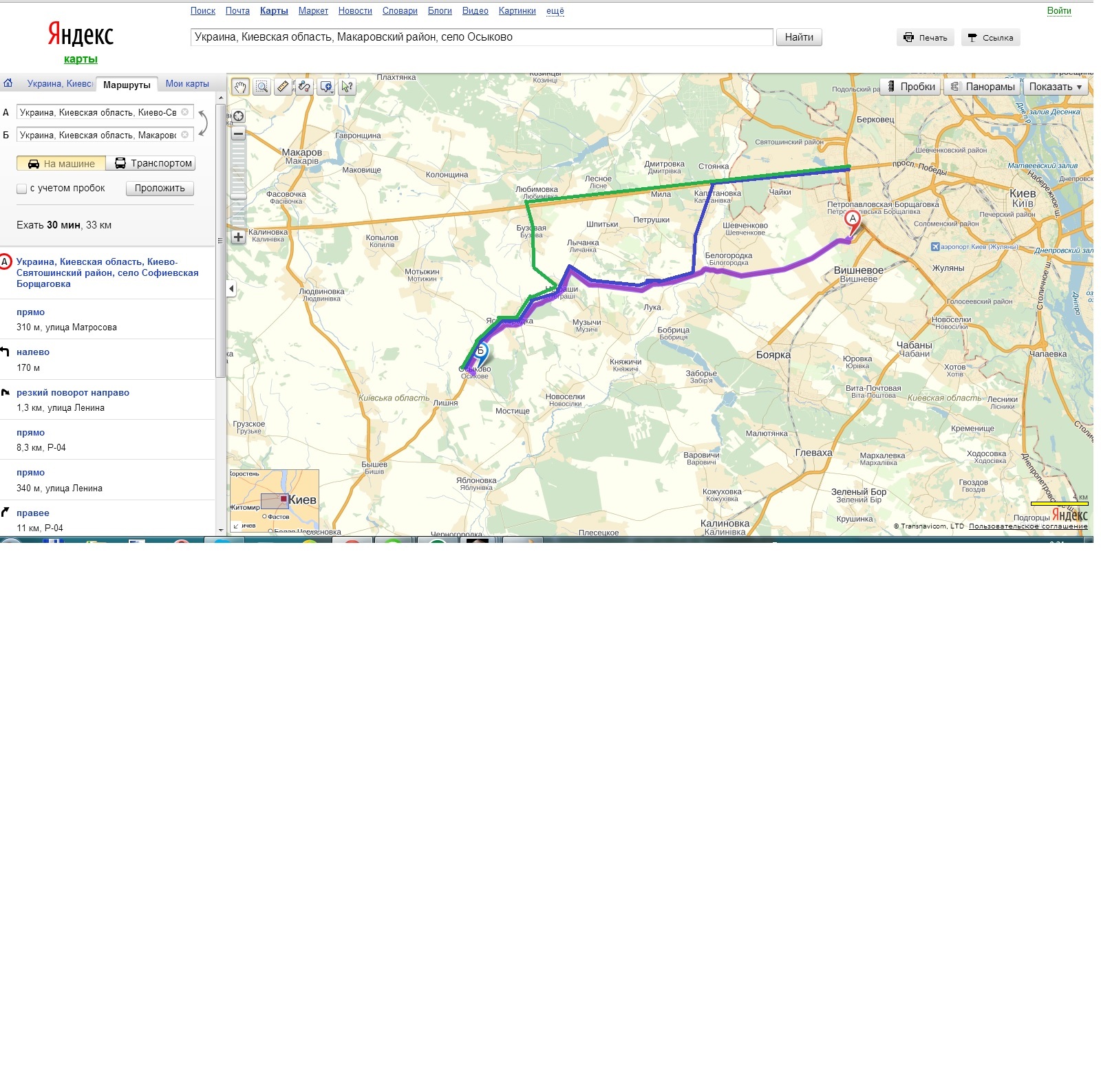
Task: Click the main search address field
Action: pos(482,37)
